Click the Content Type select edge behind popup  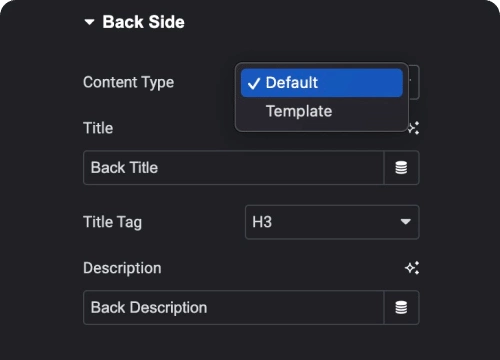[x=414, y=82]
